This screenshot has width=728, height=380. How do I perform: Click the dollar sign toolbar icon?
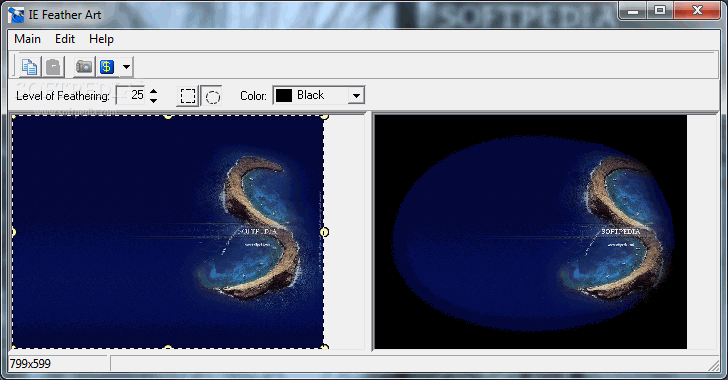click(x=107, y=67)
